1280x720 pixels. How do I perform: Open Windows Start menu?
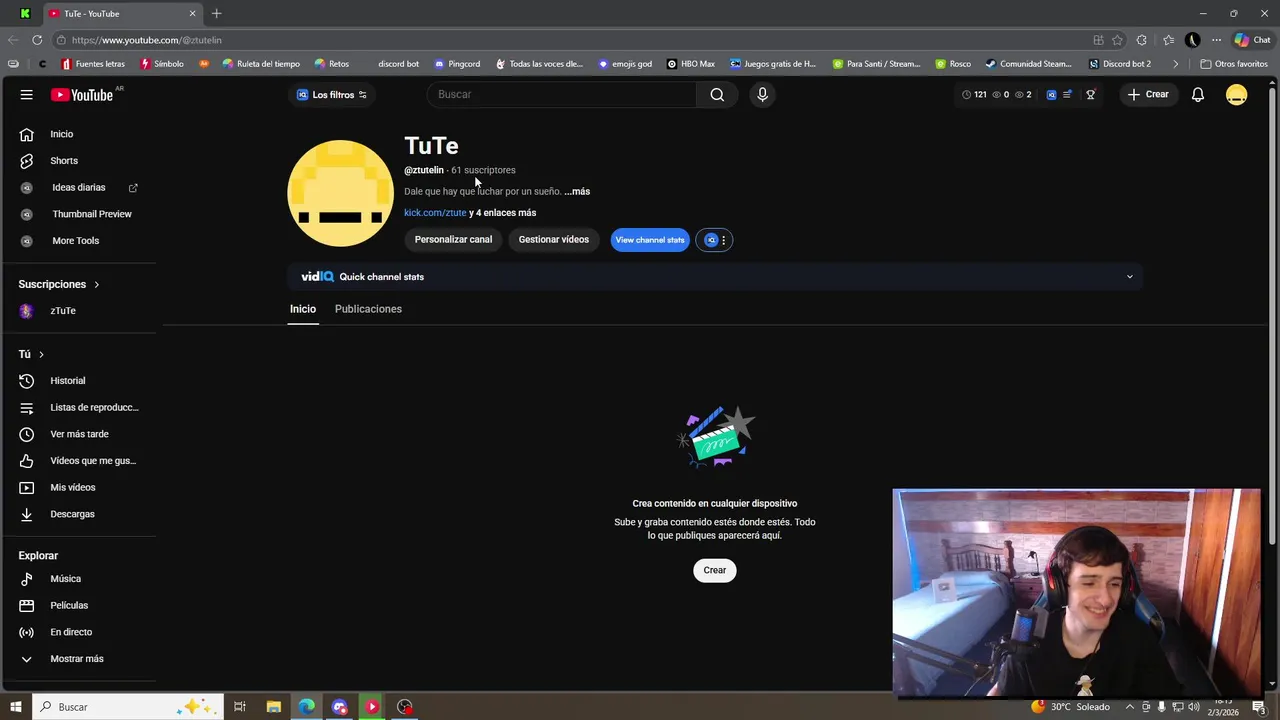15,707
